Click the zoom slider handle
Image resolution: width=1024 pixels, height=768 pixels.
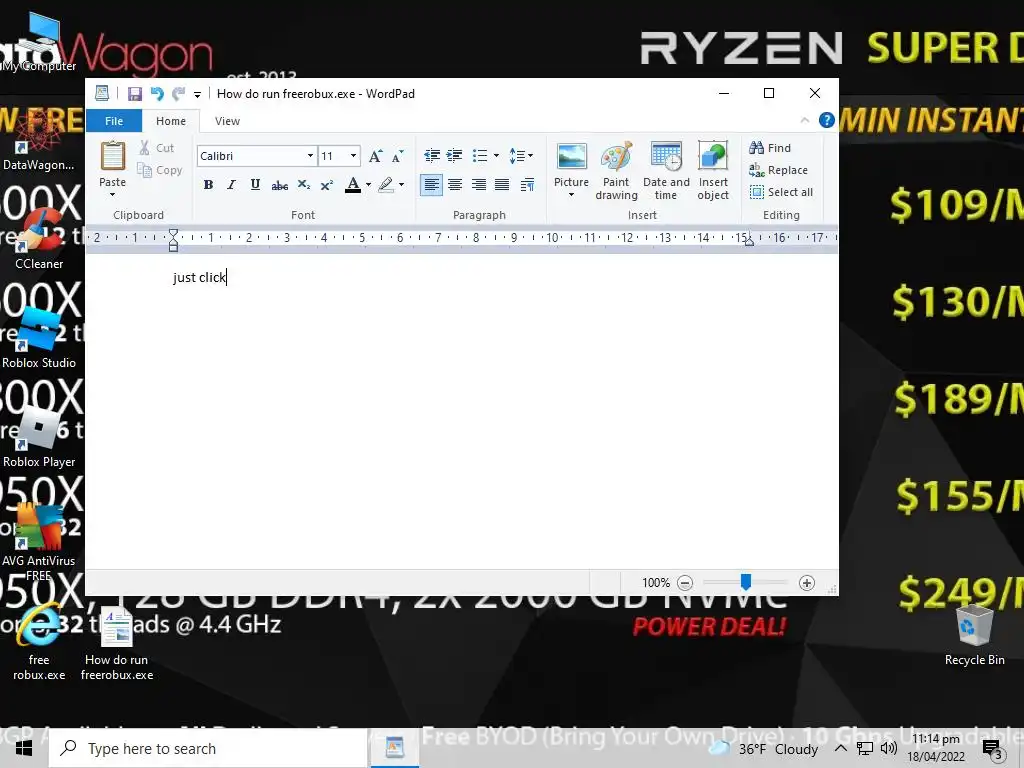[x=746, y=581]
